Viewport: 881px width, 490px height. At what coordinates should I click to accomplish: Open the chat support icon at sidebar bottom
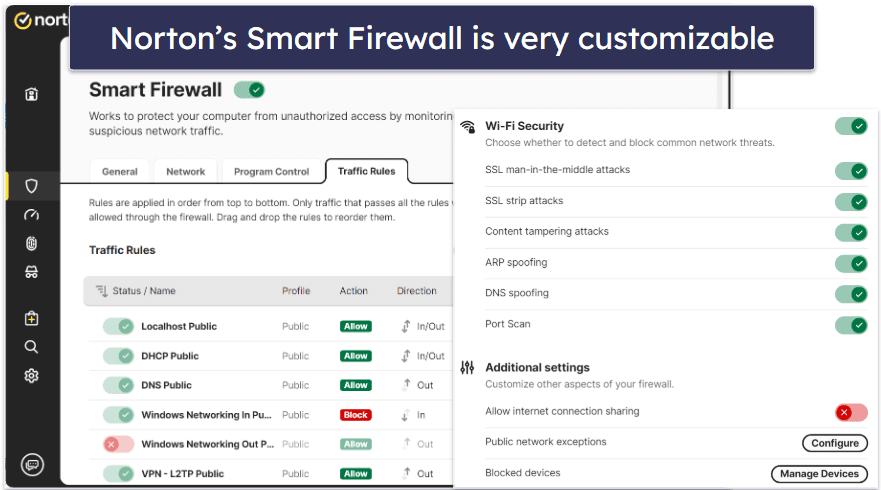(31, 464)
